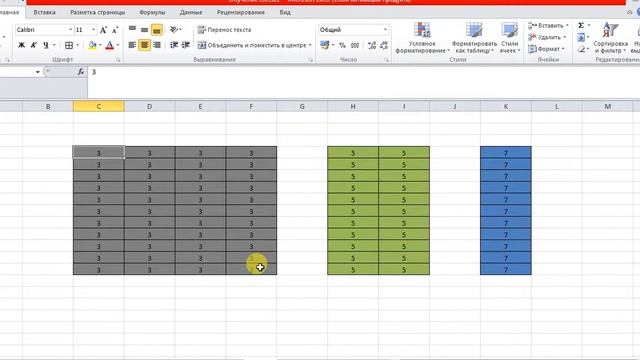Switch to the Данные tab
Viewport: 640px width, 360px height.
(x=191, y=12)
